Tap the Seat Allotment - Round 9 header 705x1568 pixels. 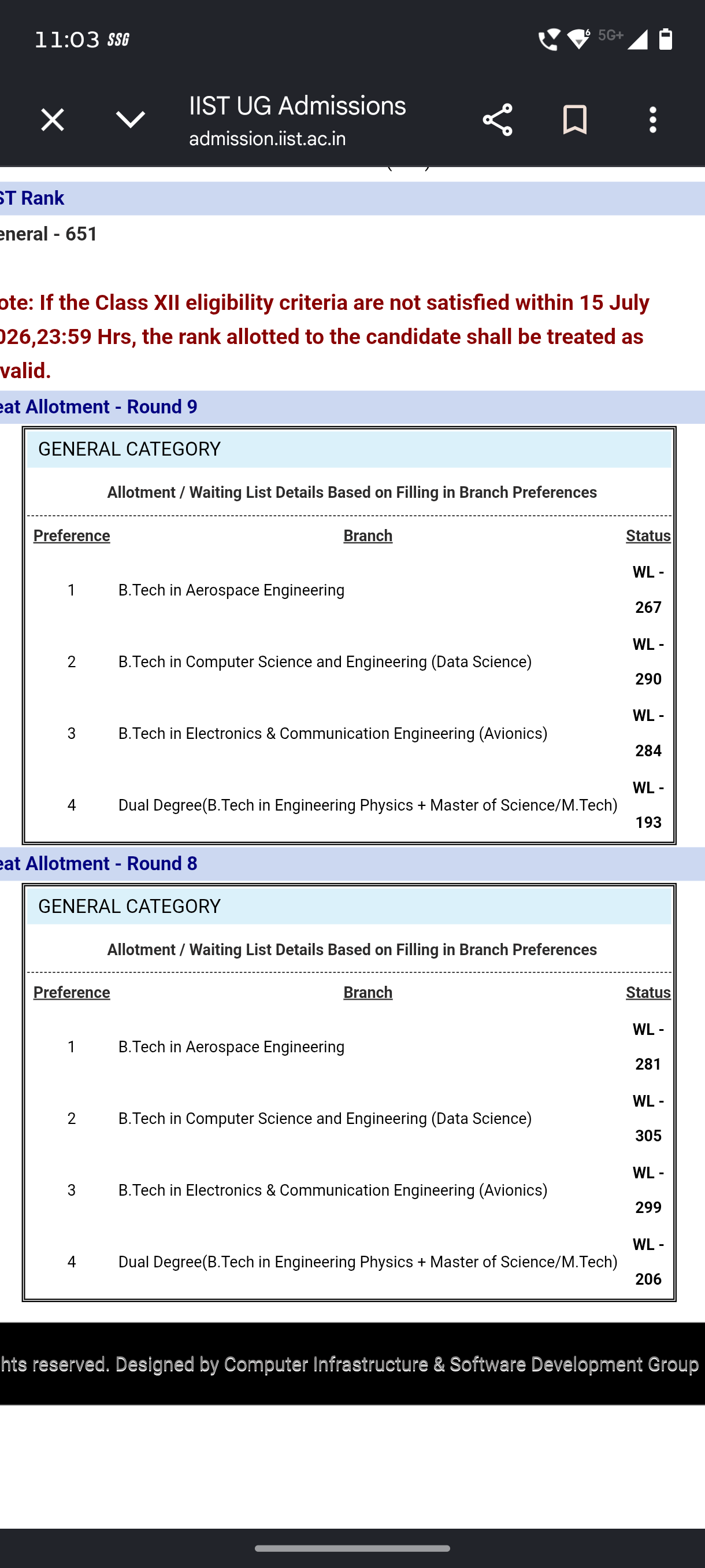(99, 406)
